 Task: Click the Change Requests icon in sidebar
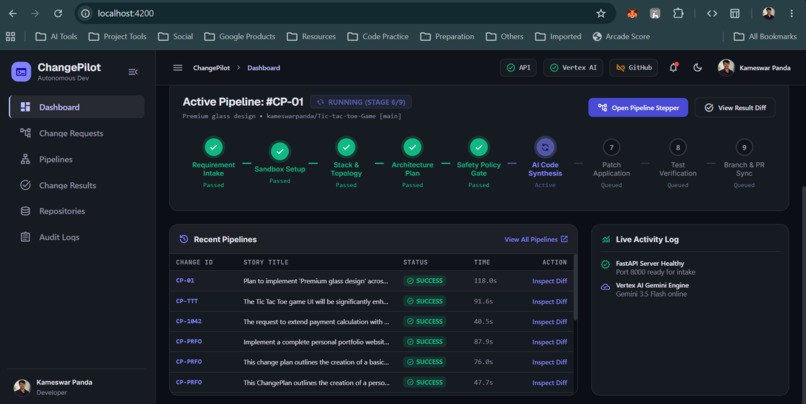pos(25,133)
